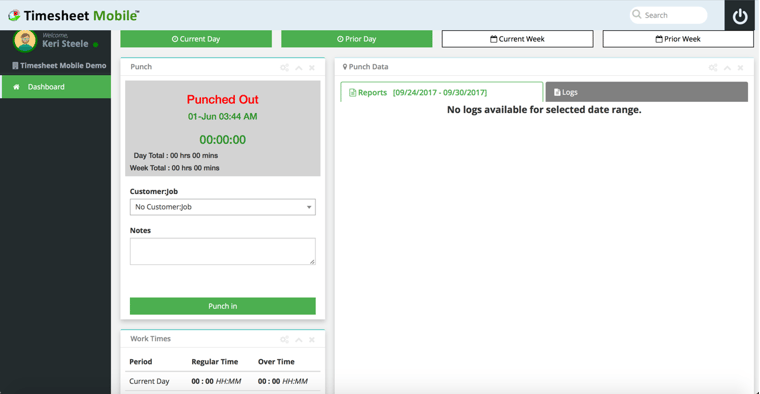Open Work Times panel settings gears
The height and width of the screenshot is (394, 760).
(285, 339)
